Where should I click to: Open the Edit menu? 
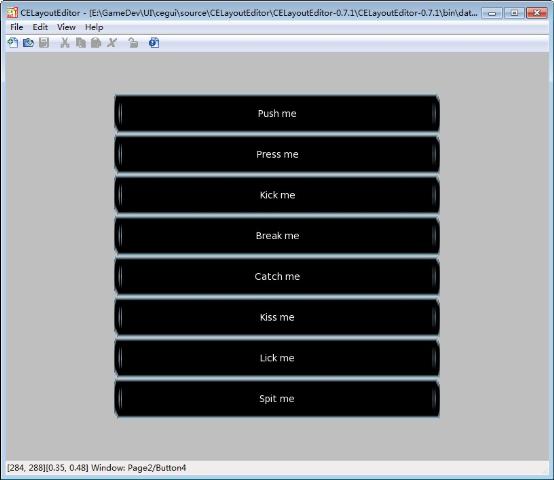click(40, 27)
